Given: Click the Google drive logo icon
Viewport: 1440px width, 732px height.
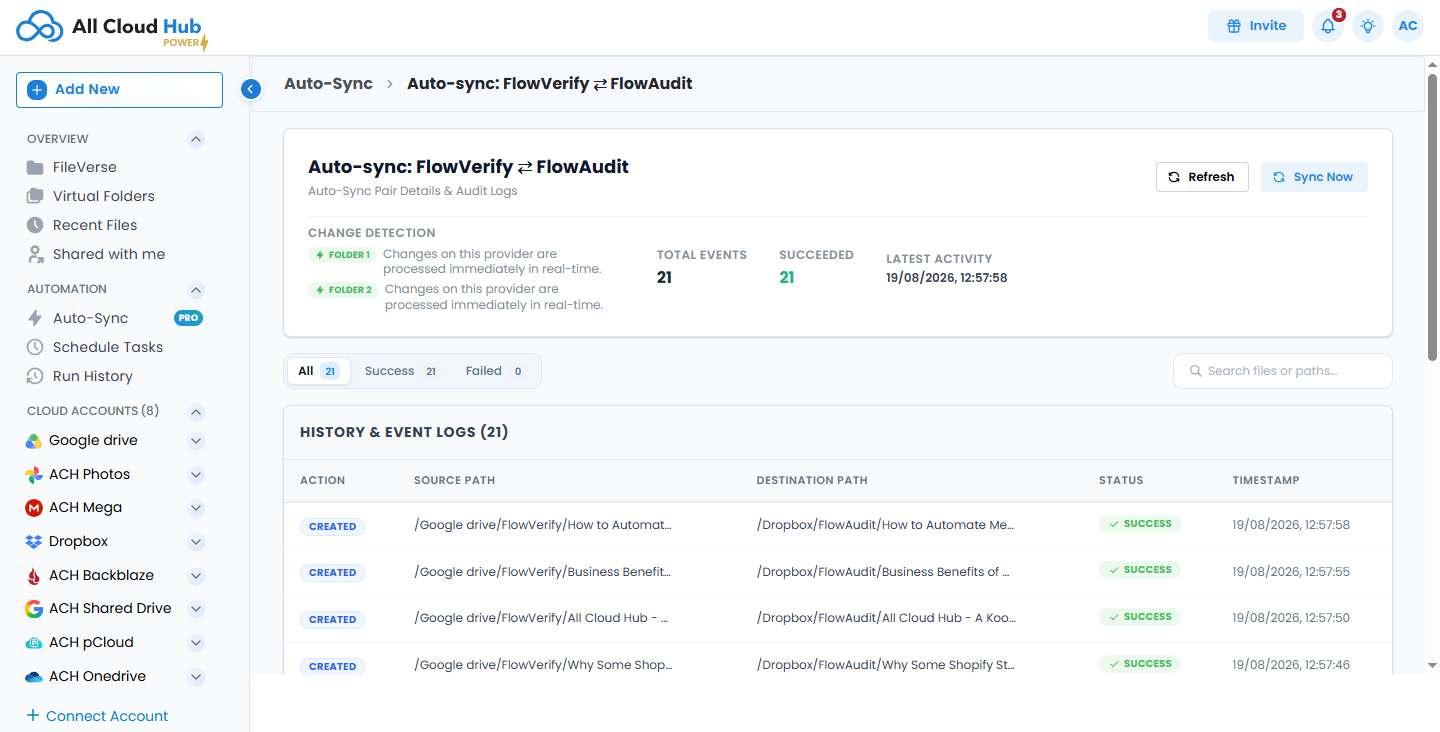Looking at the screenshot, I should [33, 441].
